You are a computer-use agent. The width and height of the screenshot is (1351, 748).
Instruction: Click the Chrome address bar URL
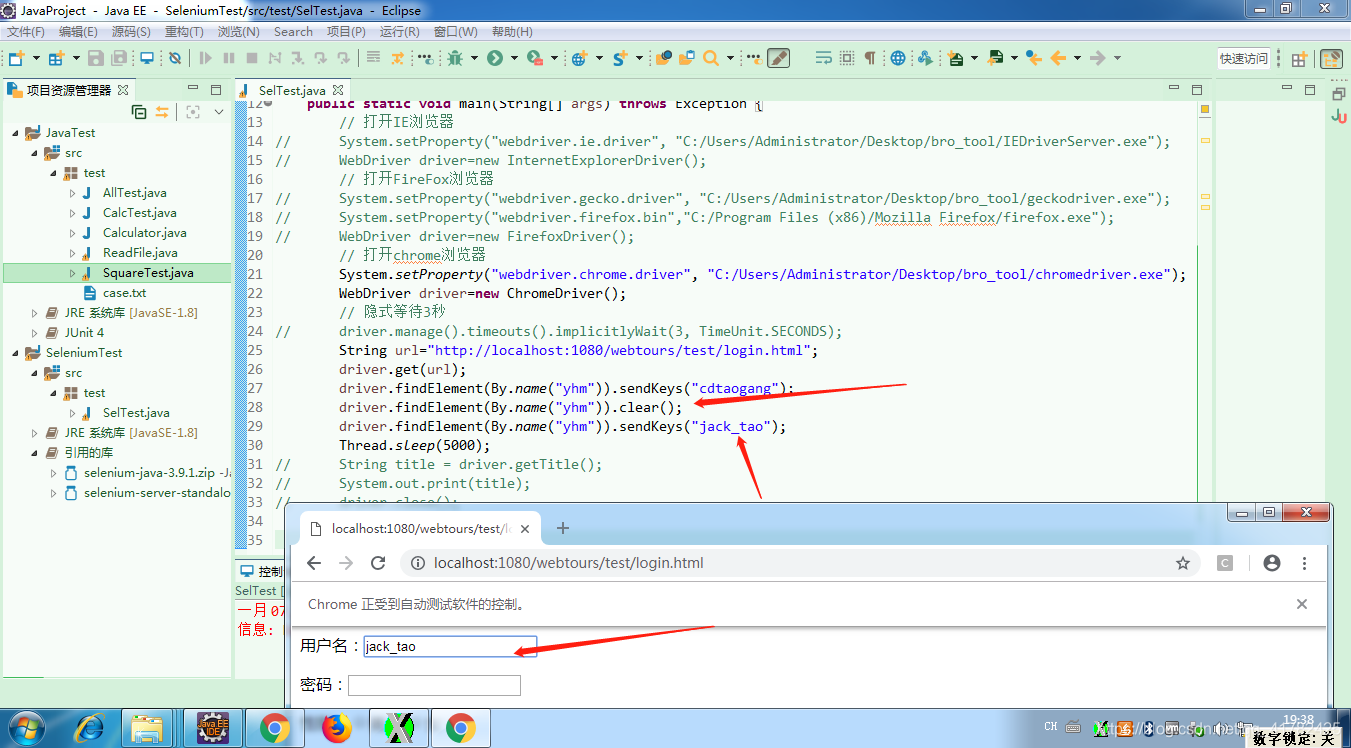[x=568, y=563]
